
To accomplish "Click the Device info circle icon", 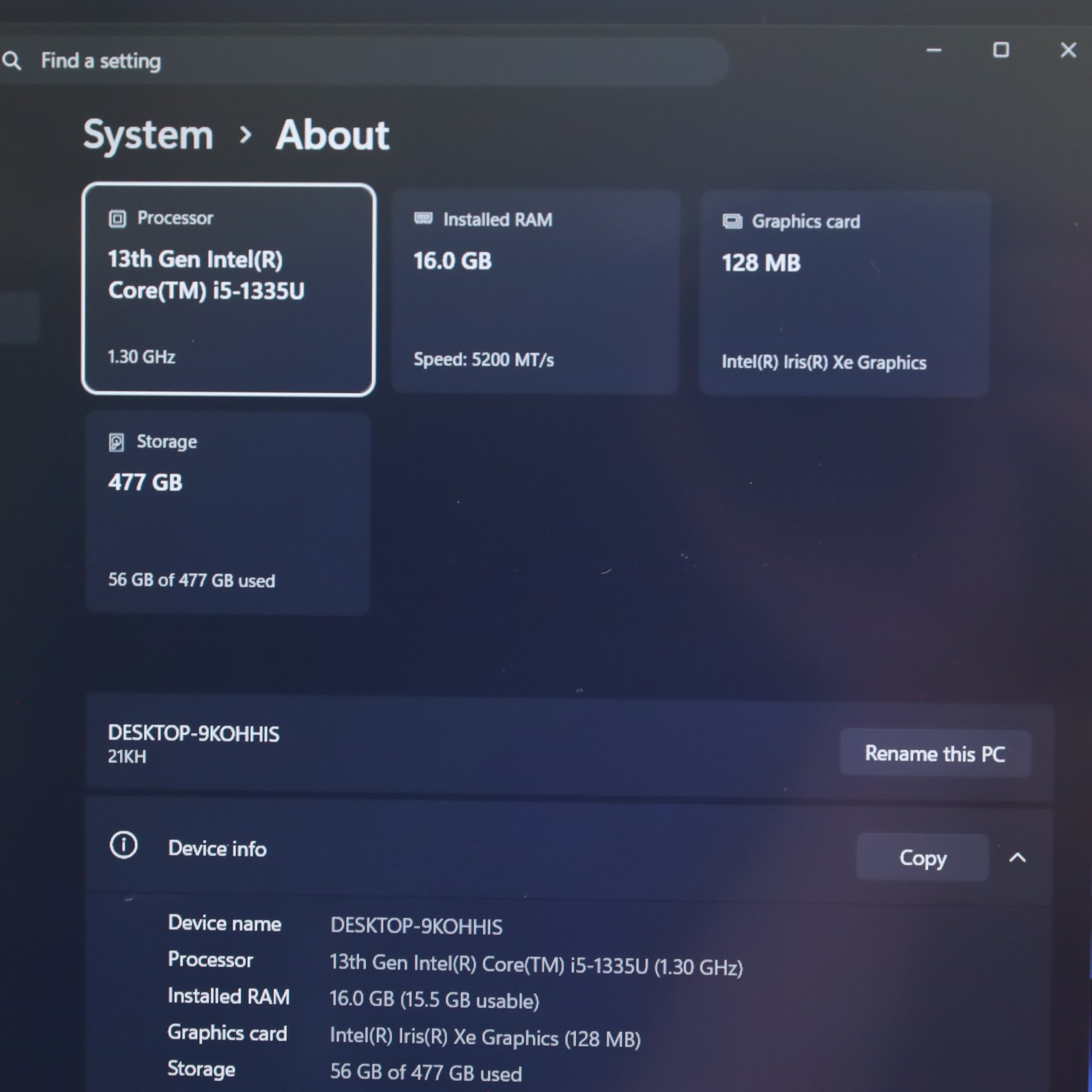I will (124, 846).
